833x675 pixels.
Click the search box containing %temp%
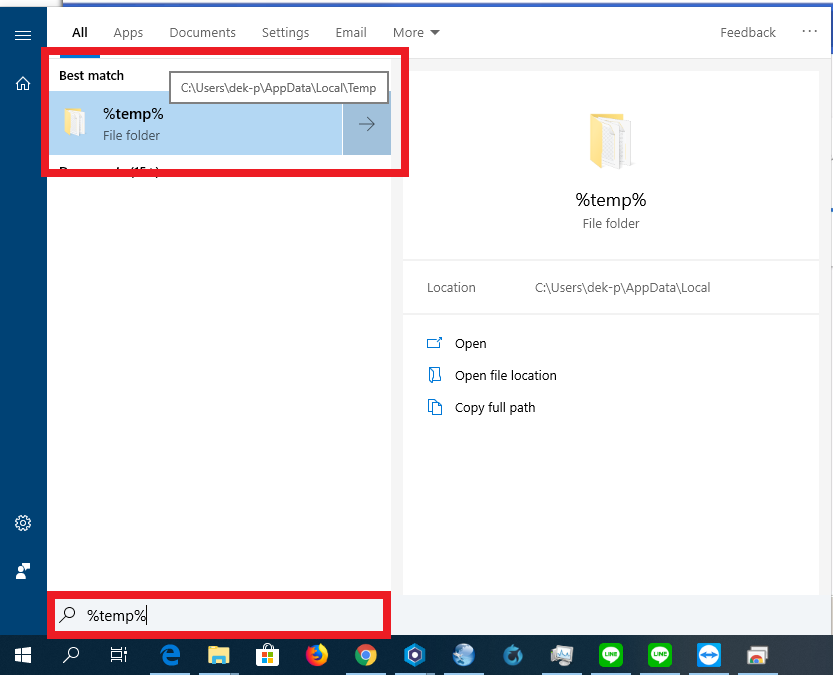[x=230, y=615]
